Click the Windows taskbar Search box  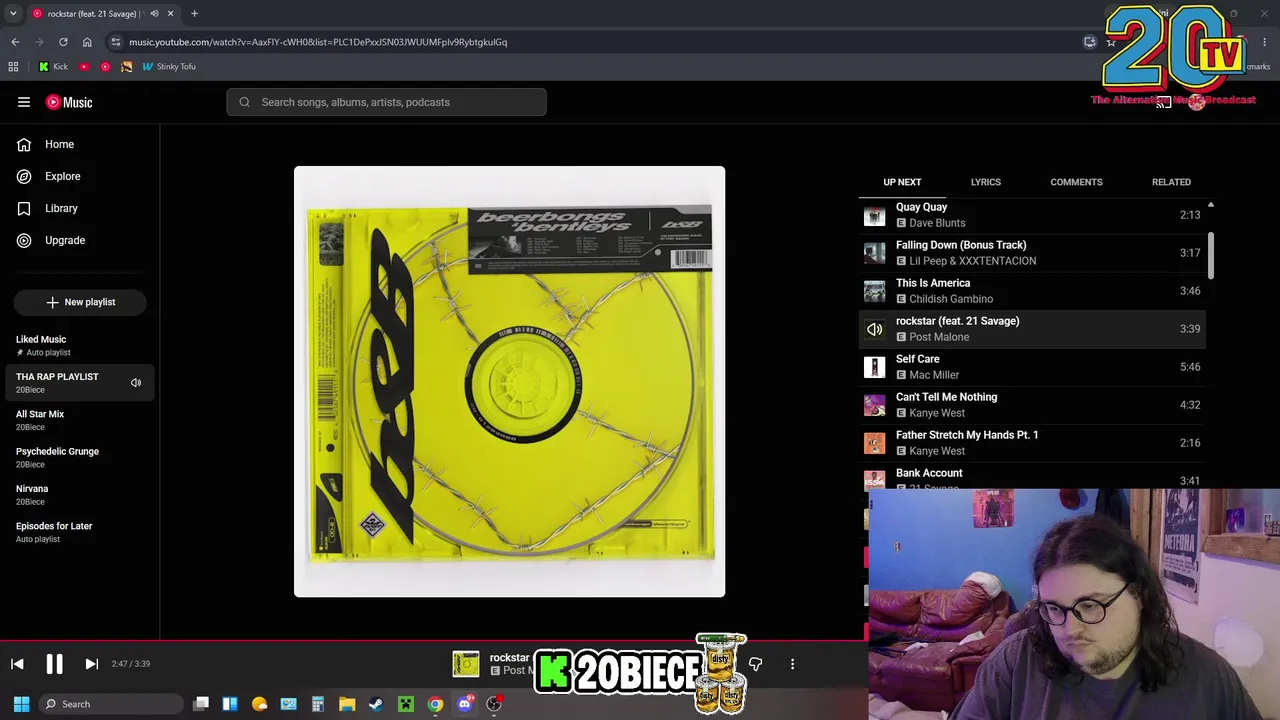(110, 704)
